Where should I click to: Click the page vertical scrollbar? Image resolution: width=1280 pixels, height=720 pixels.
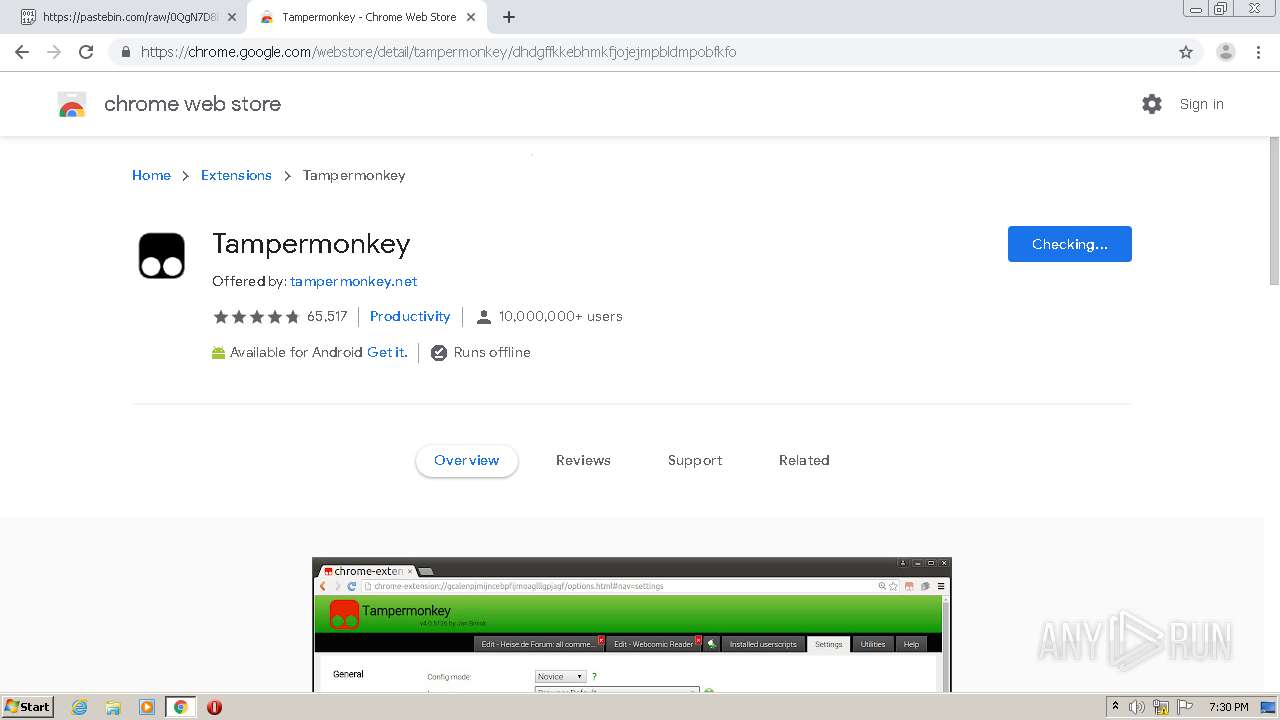1274,210
